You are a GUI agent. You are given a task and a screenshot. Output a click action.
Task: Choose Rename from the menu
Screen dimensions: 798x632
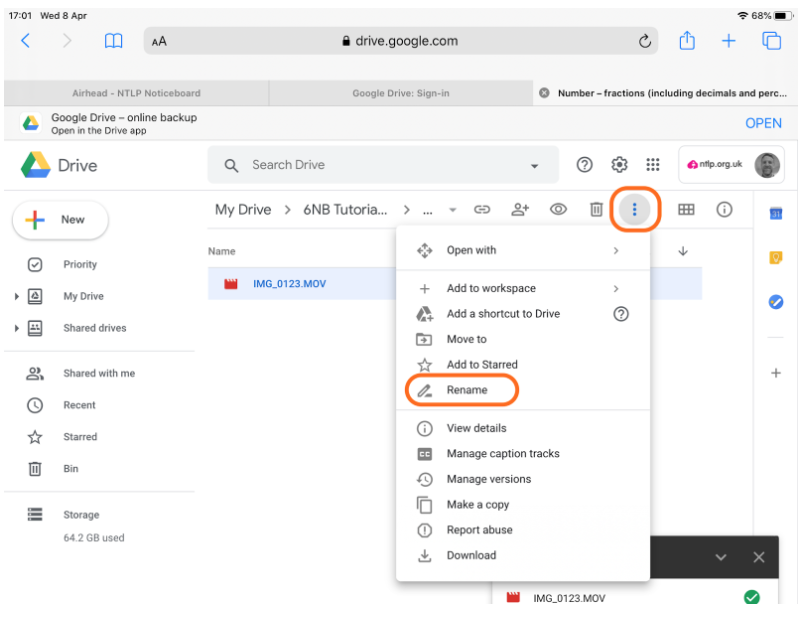pyautogui.click(x=523, y=390)
